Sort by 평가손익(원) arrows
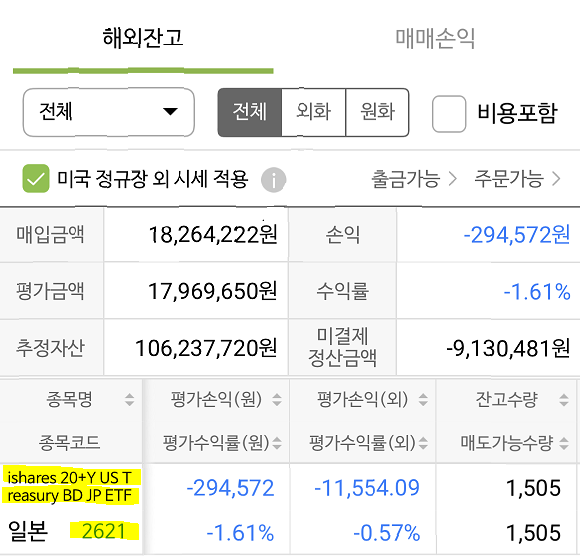The width and height of the screenshot is (580, 556). 277,400
